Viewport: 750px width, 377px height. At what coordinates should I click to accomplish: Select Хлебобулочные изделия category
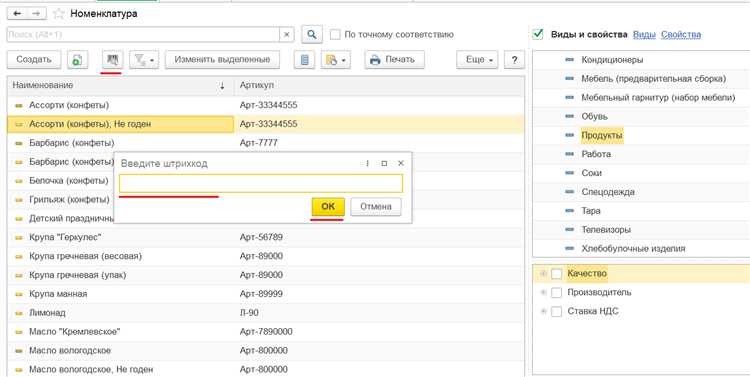click(x=633, y=249)
